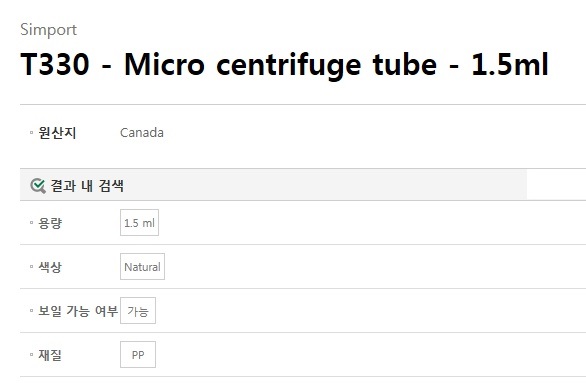Click the 결과 내 검색 heading text

(87, 186)
